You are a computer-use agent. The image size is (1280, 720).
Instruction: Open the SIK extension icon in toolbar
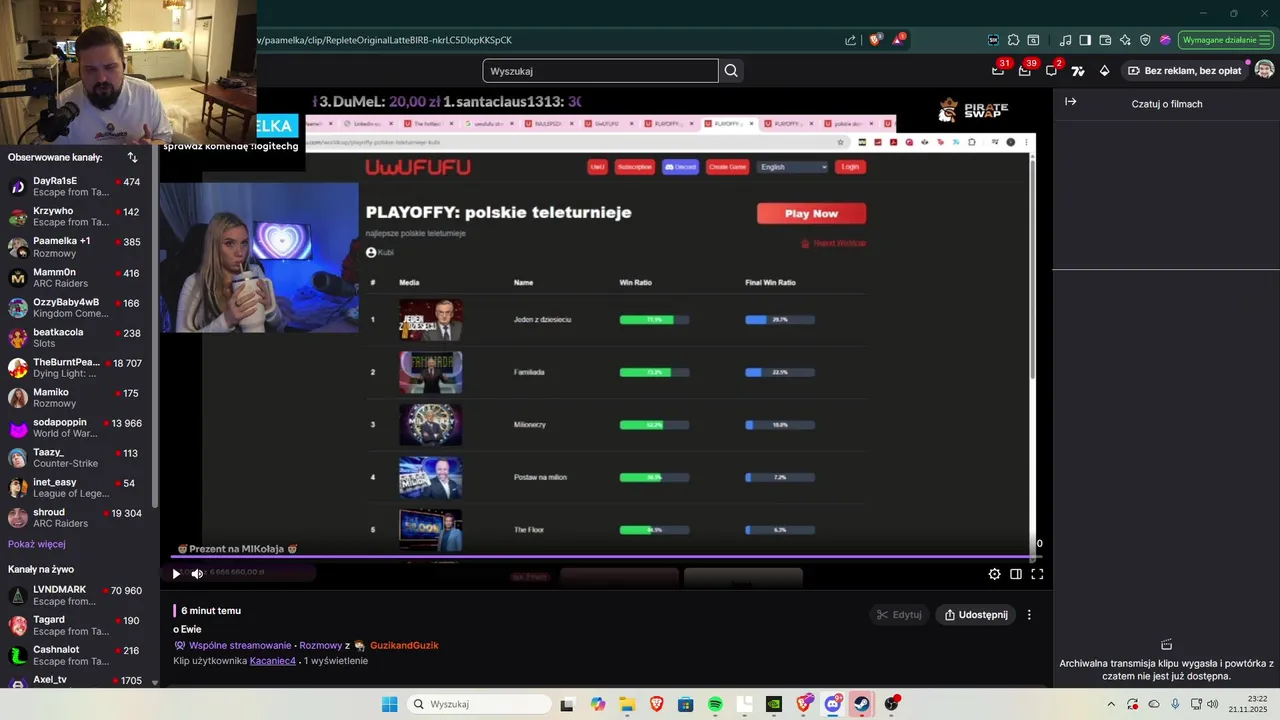(x=993, y=40)
